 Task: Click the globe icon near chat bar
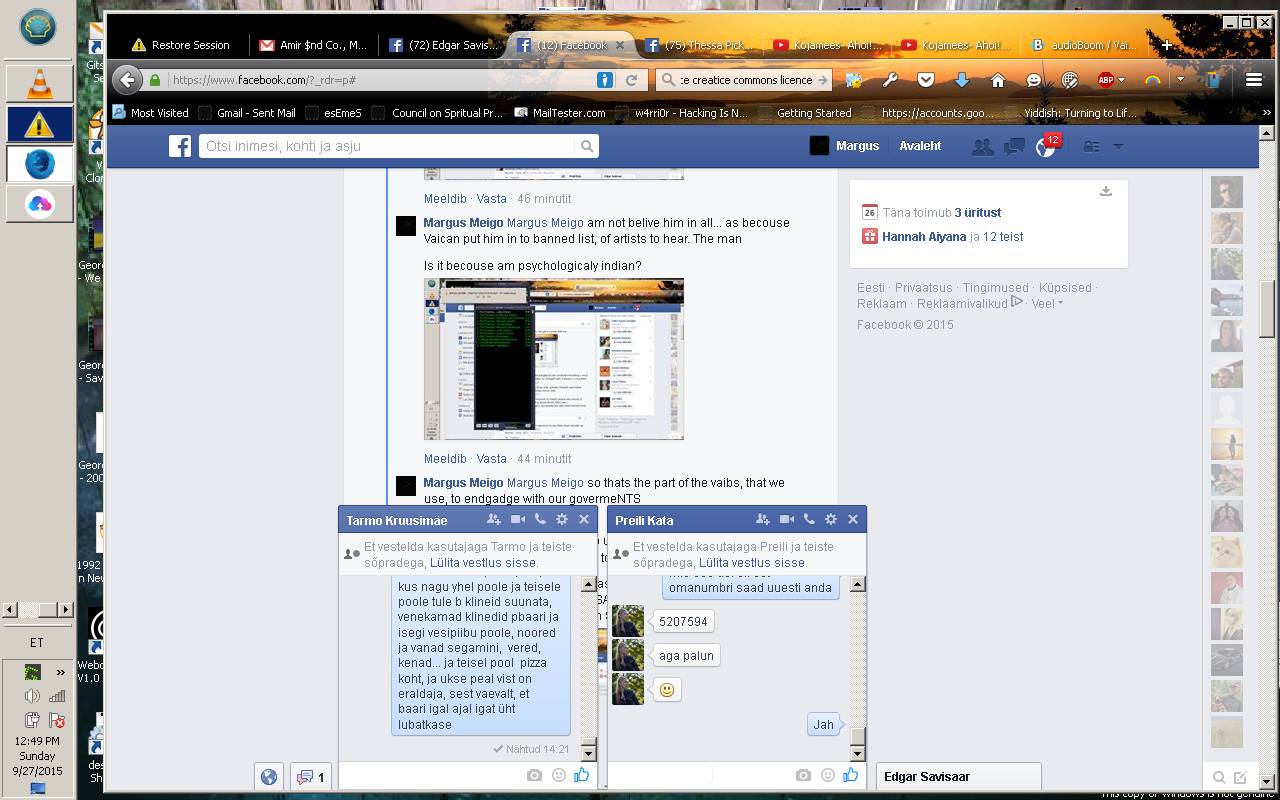pyautogui.click(x=268, y=777)
